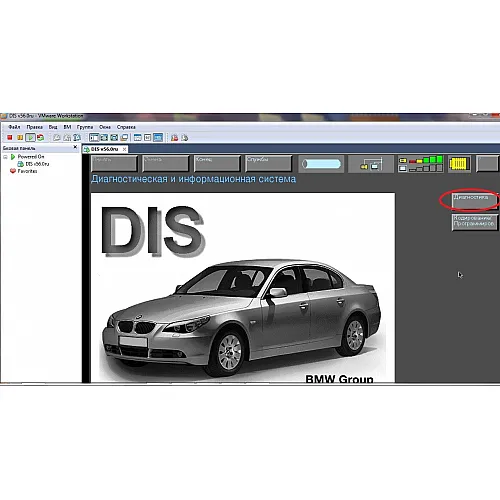Close the DIS v56.0ru tab

click(x=124, y=149)
